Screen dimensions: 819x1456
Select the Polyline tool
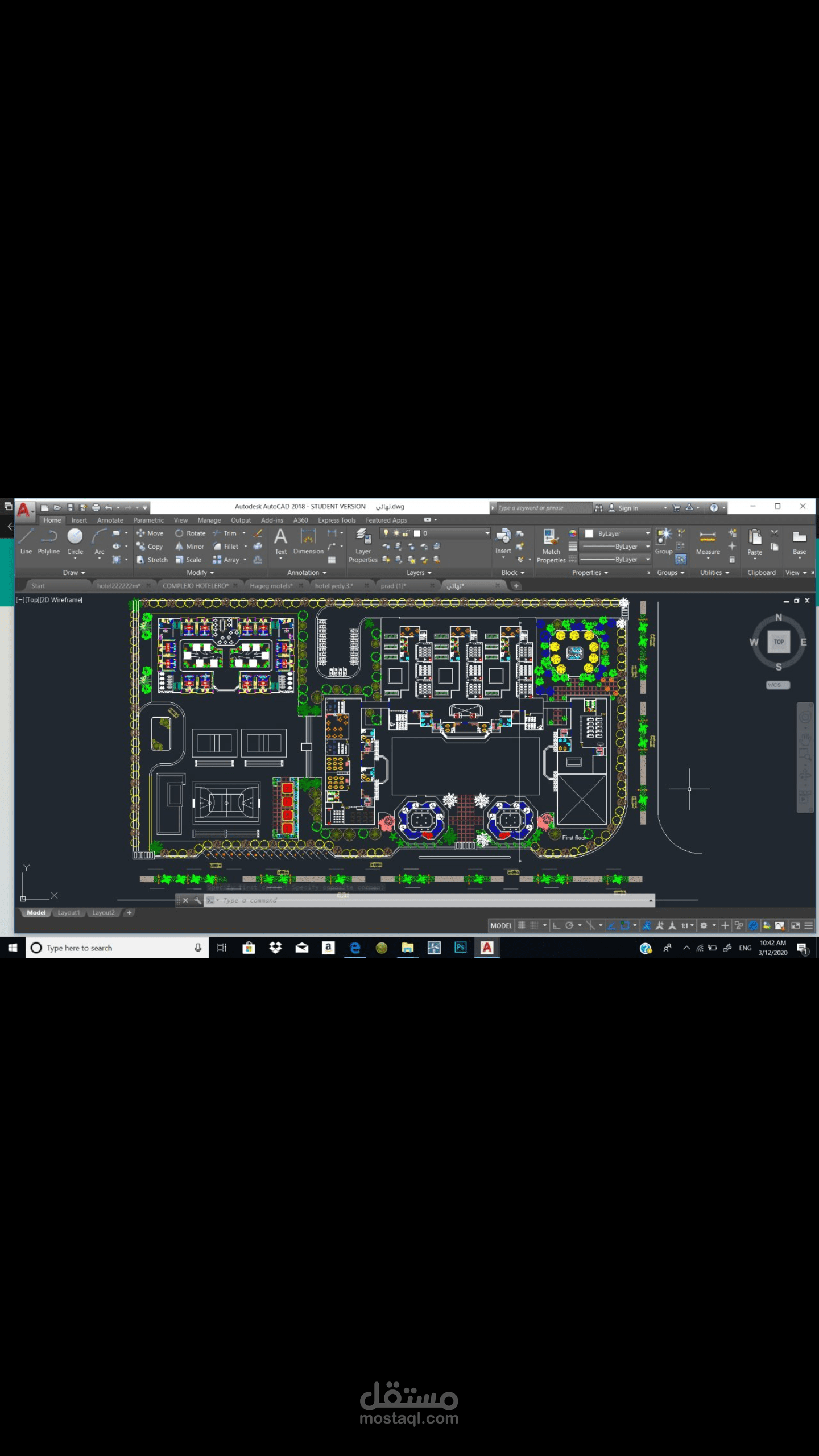(49, 541)
